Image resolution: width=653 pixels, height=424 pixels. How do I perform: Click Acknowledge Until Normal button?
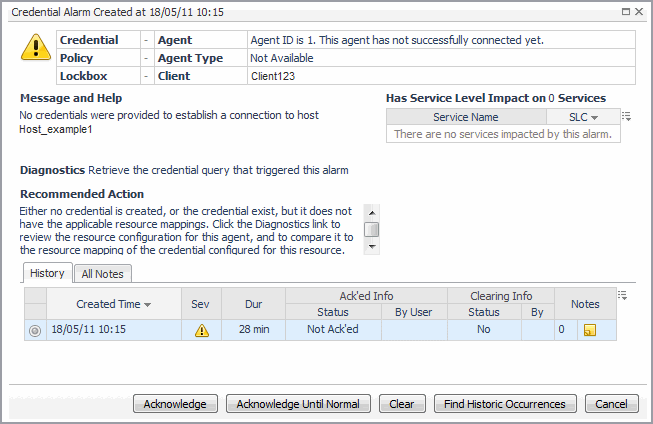coord(298,404)
